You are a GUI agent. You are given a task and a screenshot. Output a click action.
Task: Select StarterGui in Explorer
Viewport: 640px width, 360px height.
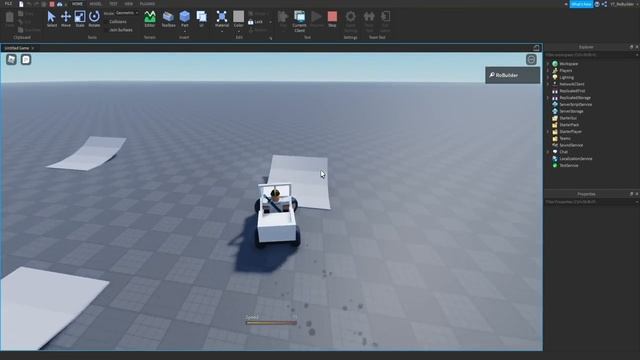pos(568,118)
